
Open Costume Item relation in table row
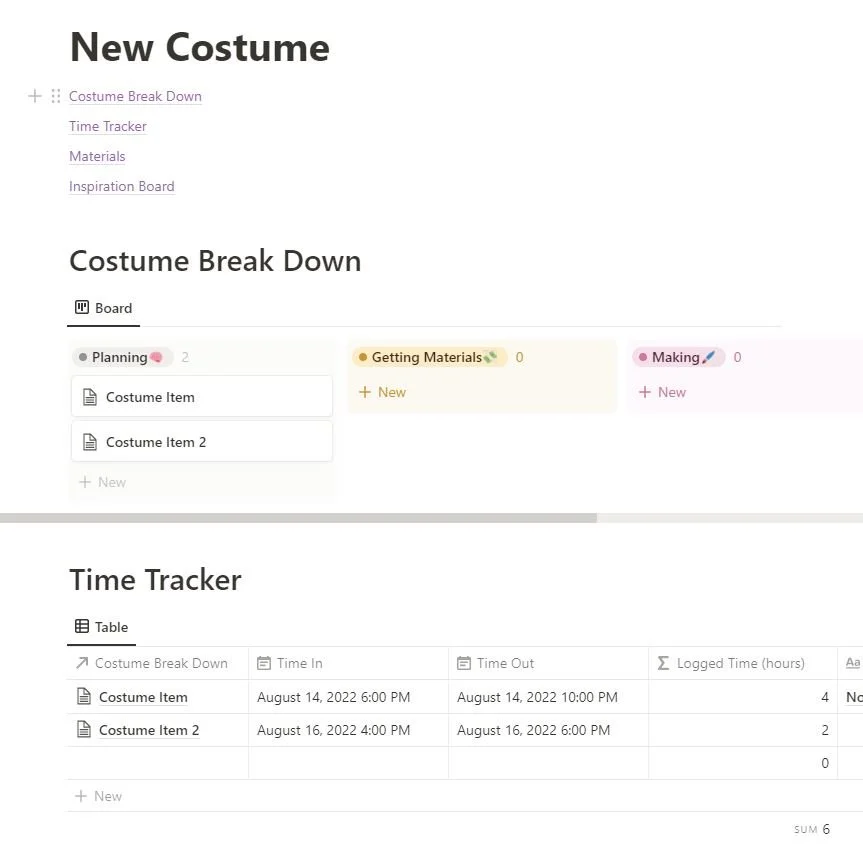143,697
